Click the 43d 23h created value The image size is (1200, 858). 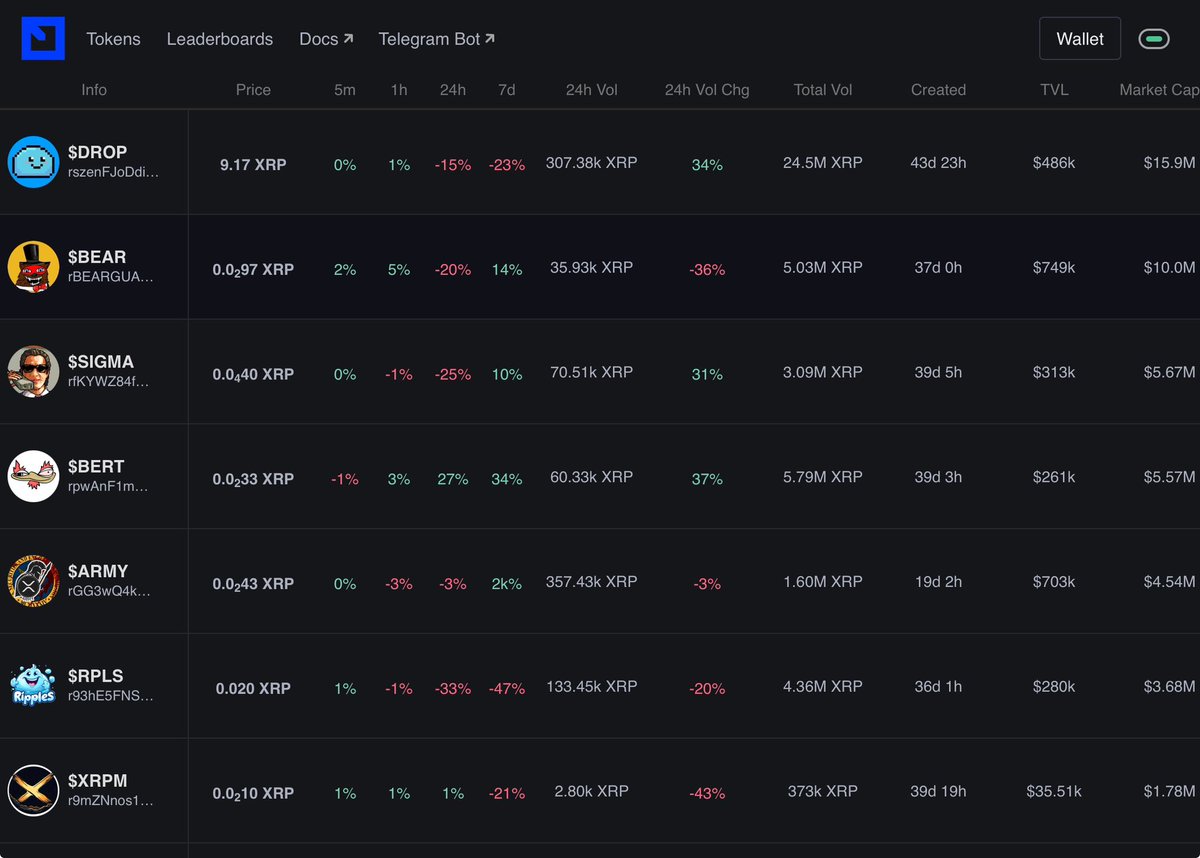pos(938,163)
